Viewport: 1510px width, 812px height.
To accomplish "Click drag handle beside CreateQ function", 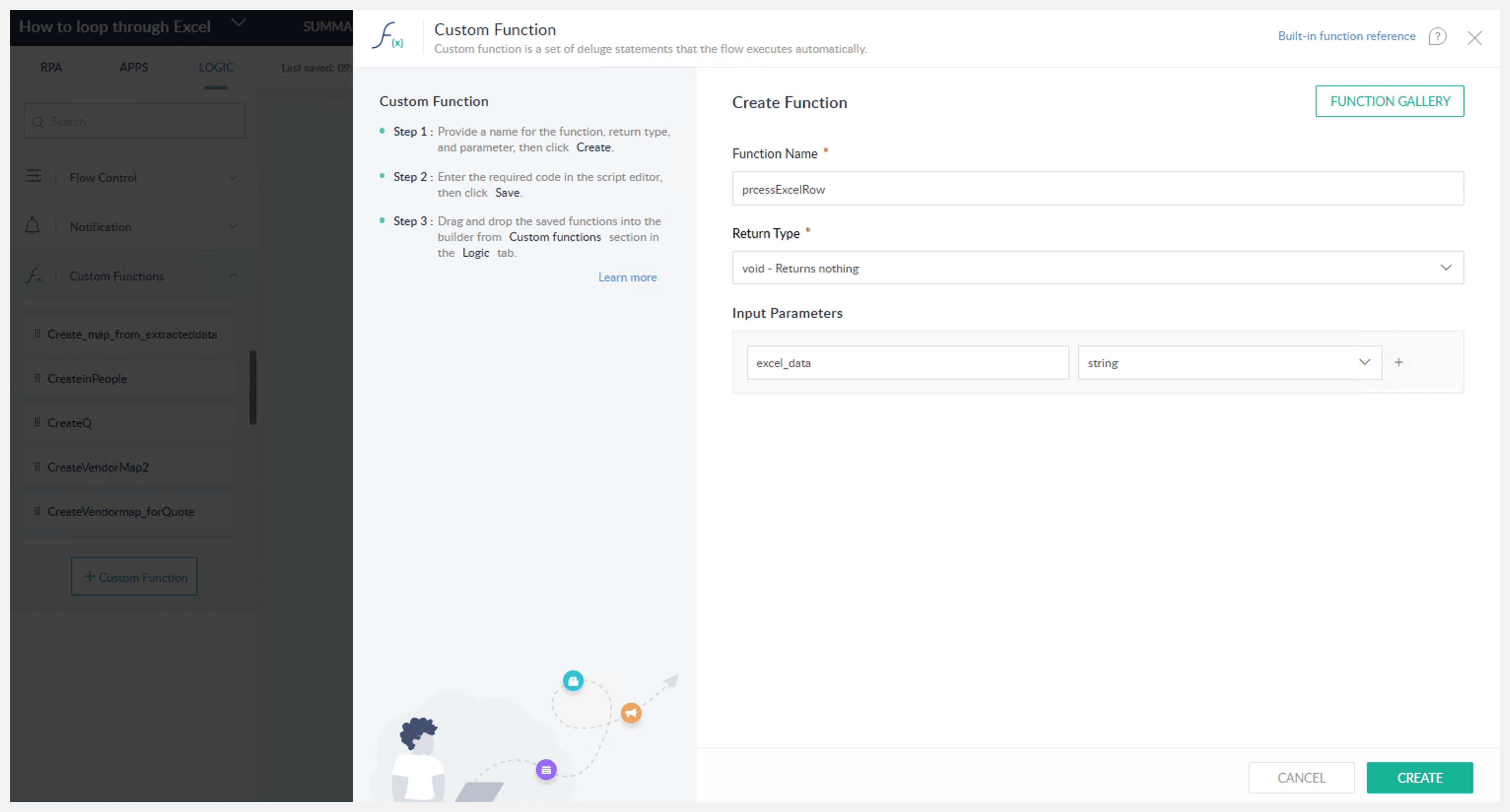I will pyautogui.click(x=37, y=423).
